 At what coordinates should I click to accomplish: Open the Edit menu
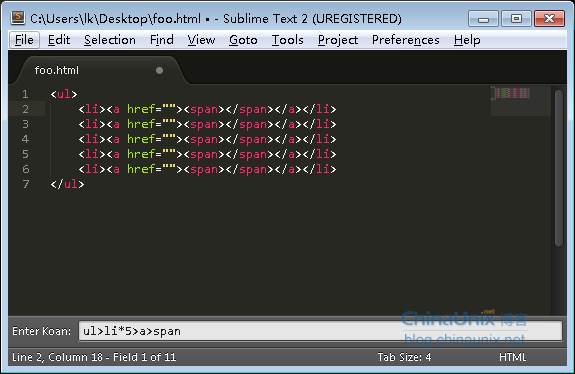[x=59, y=40]
